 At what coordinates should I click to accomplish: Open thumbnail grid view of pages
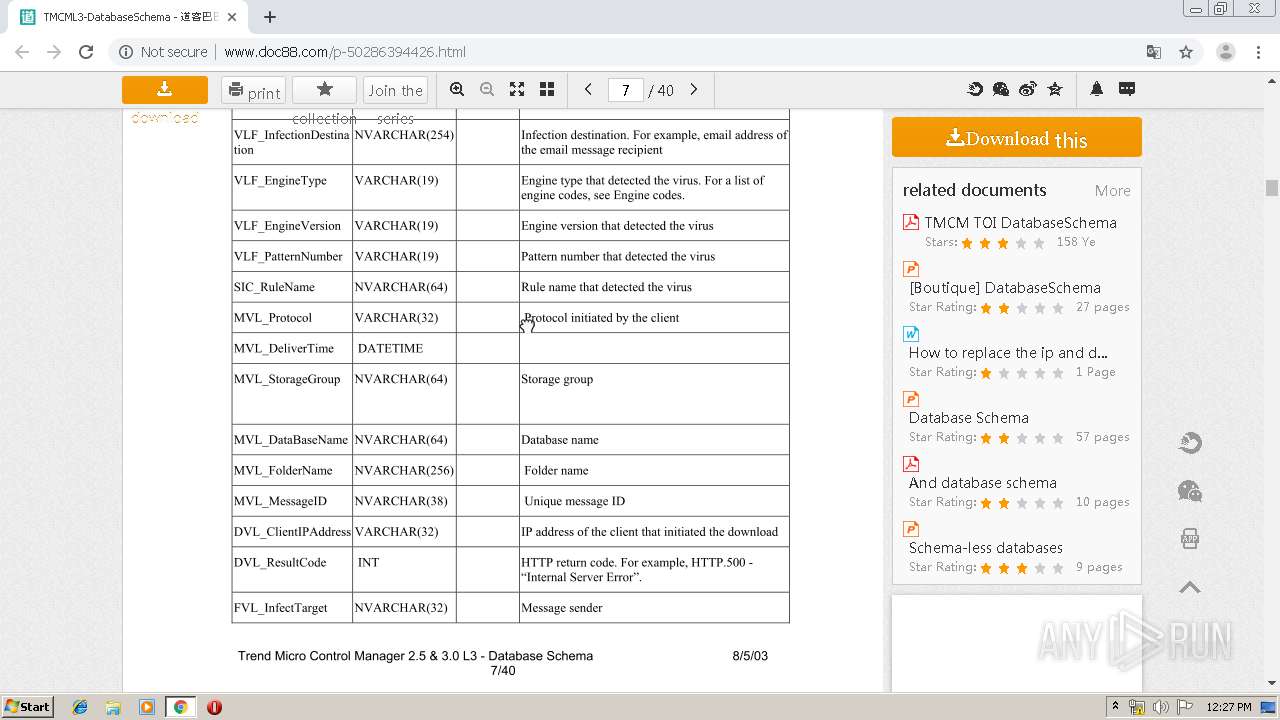point(547,89)
